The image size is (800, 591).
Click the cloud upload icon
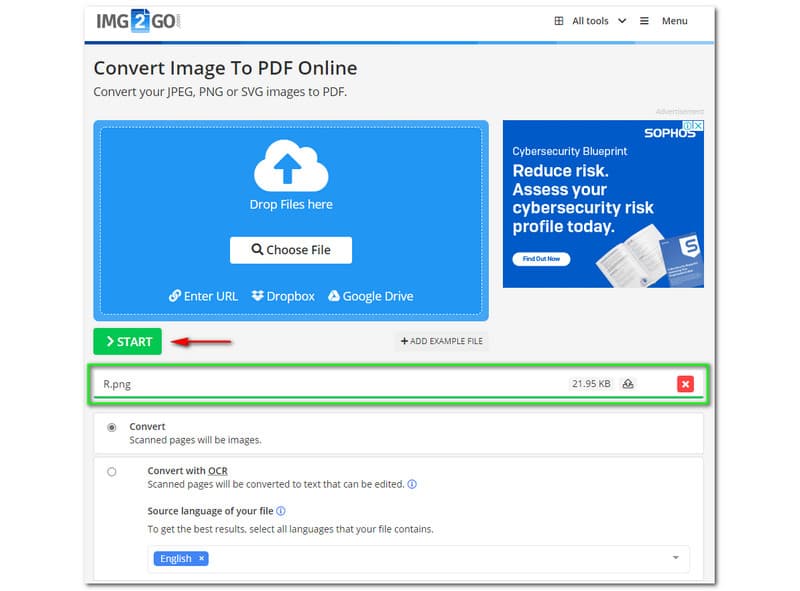pos(291,165)
